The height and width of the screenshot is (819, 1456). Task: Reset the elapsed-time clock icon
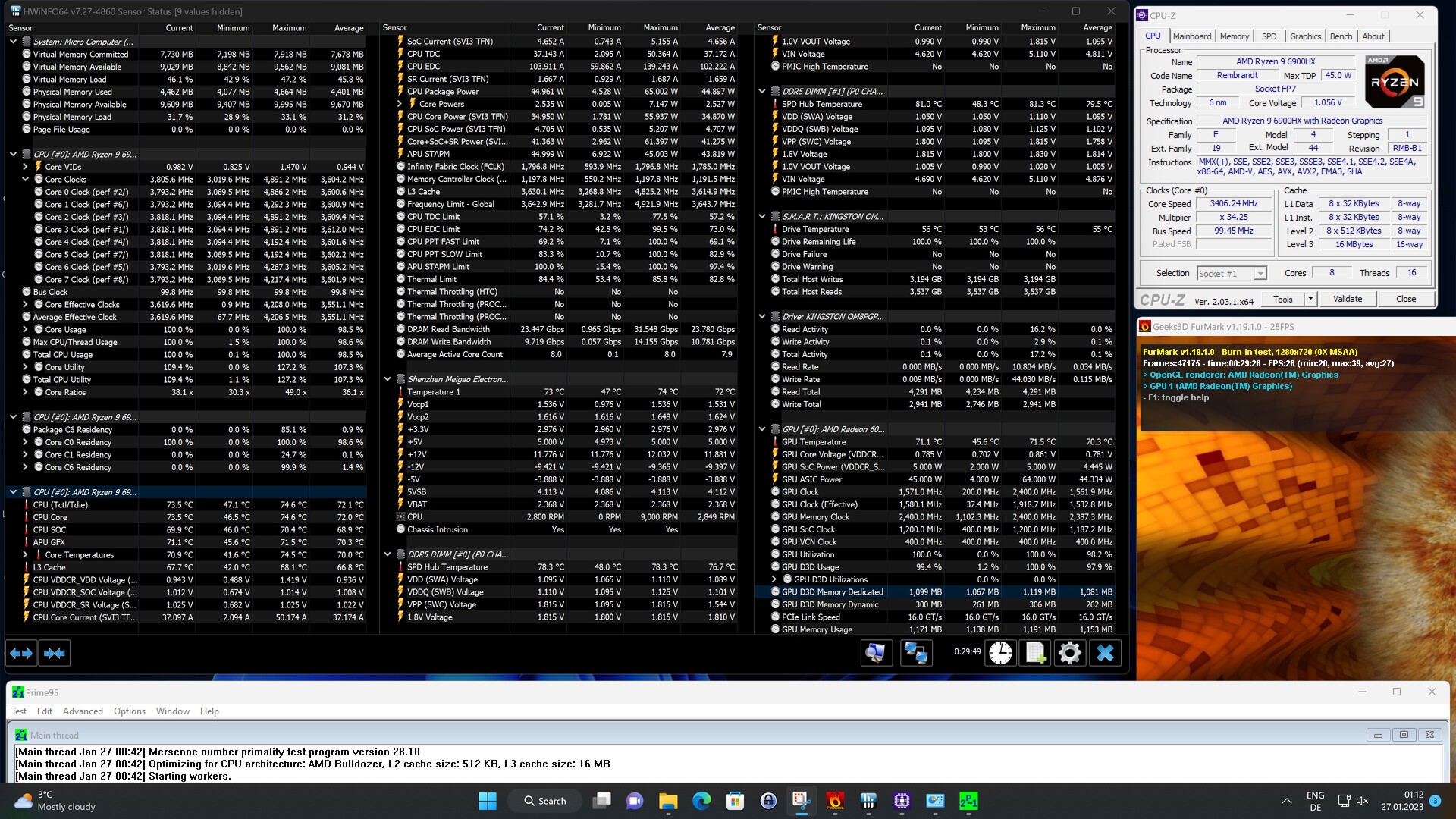pos(1000,653)
